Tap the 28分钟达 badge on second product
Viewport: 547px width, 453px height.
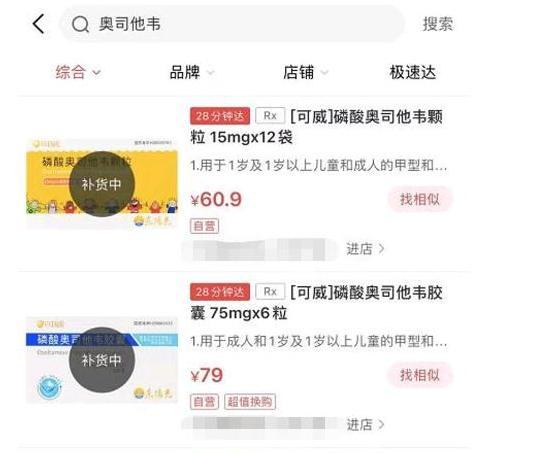coord(220,292)
